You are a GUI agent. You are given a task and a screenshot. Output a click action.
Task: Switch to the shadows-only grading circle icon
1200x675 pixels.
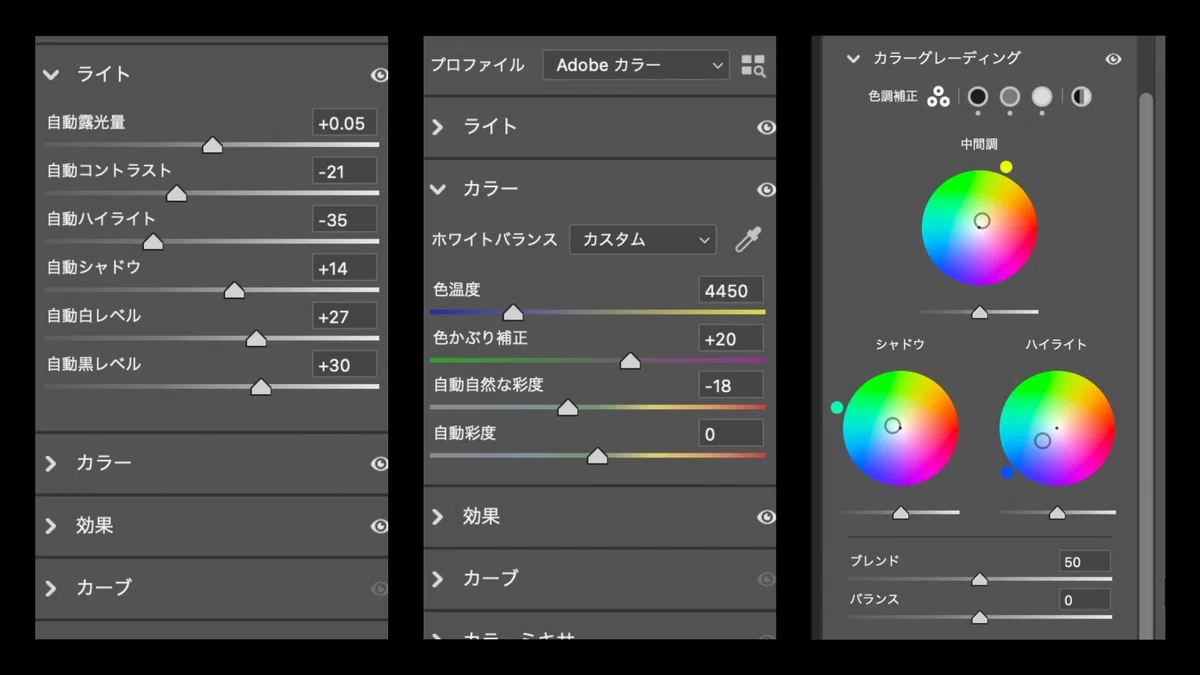click(x=978, y=97)
